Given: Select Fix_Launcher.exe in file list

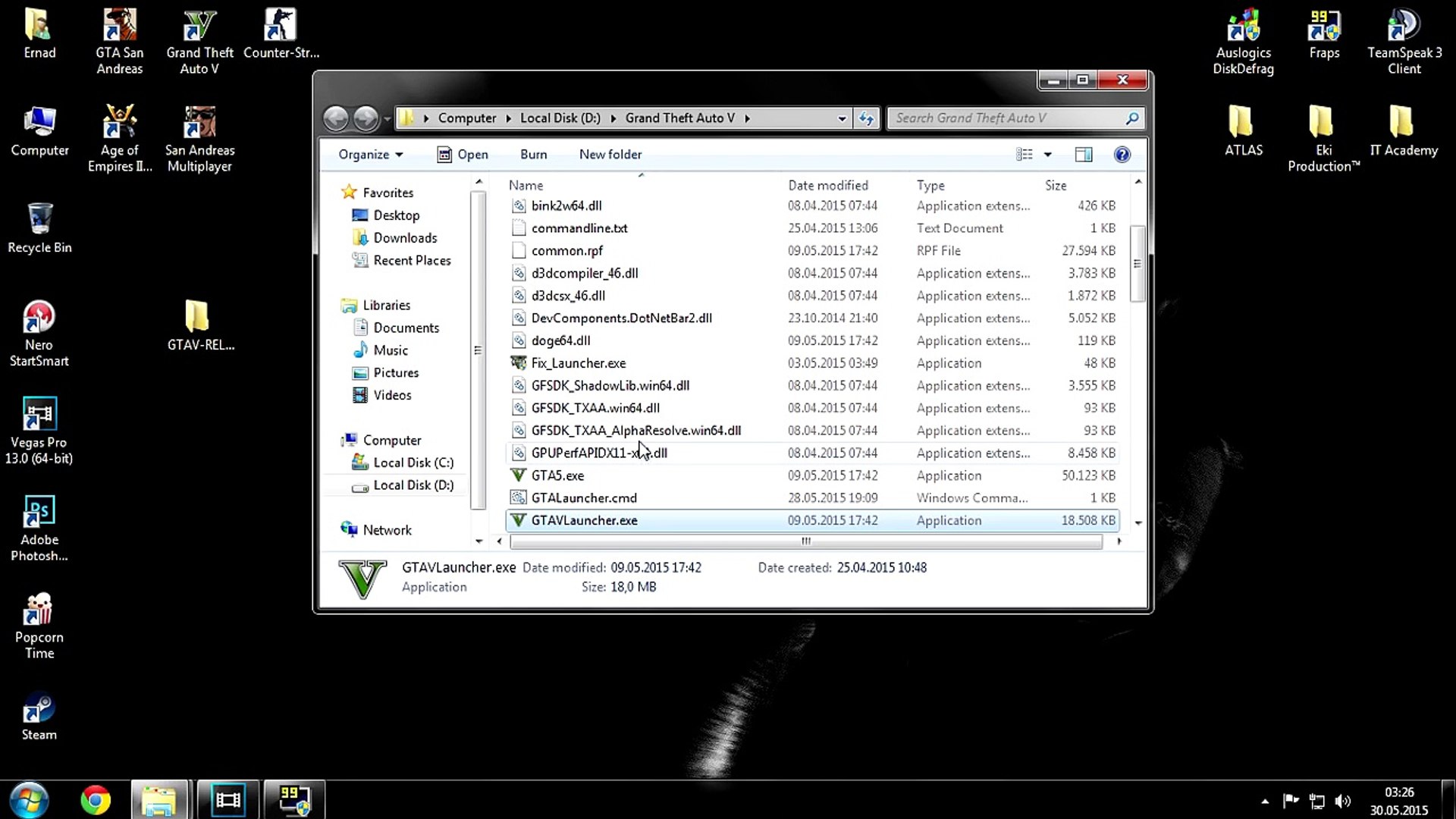Looking at the screenshot, I should click(578, 363).
